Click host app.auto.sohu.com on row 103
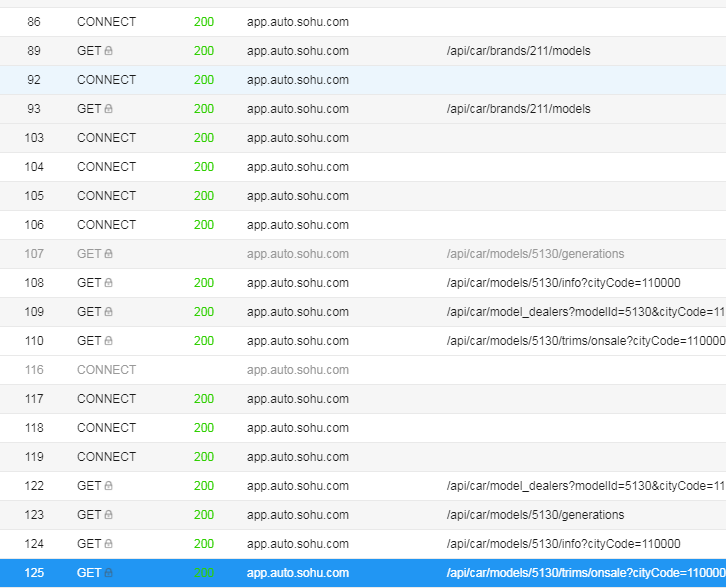 coord(298,138)
